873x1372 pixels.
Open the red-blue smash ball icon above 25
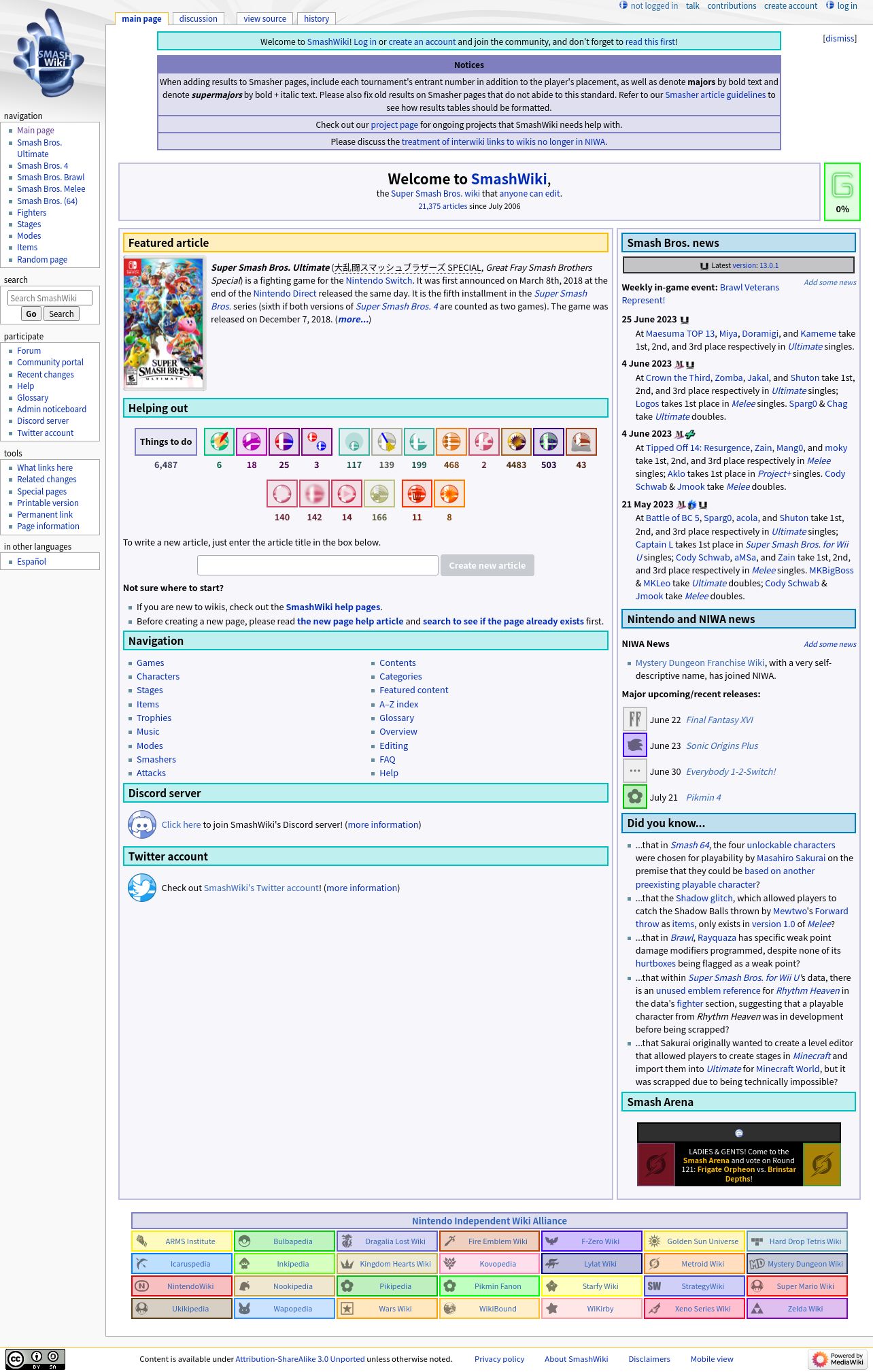point(284,441)
